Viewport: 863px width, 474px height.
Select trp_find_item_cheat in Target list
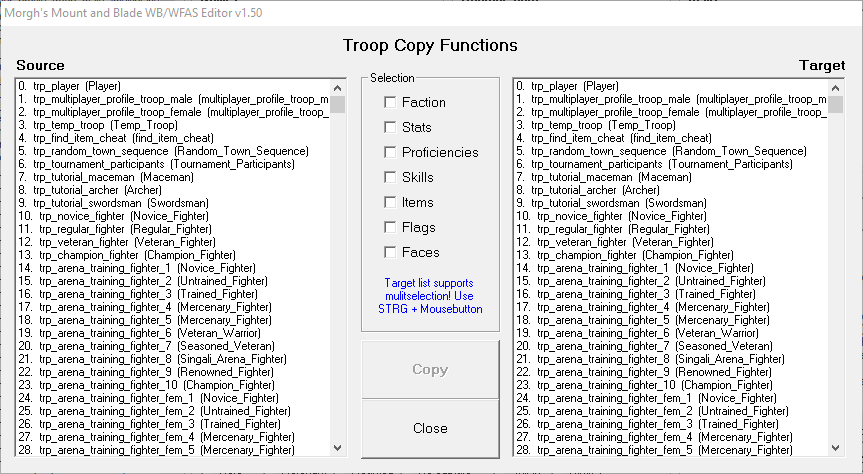pyautogui.click(x=671, y=138)
